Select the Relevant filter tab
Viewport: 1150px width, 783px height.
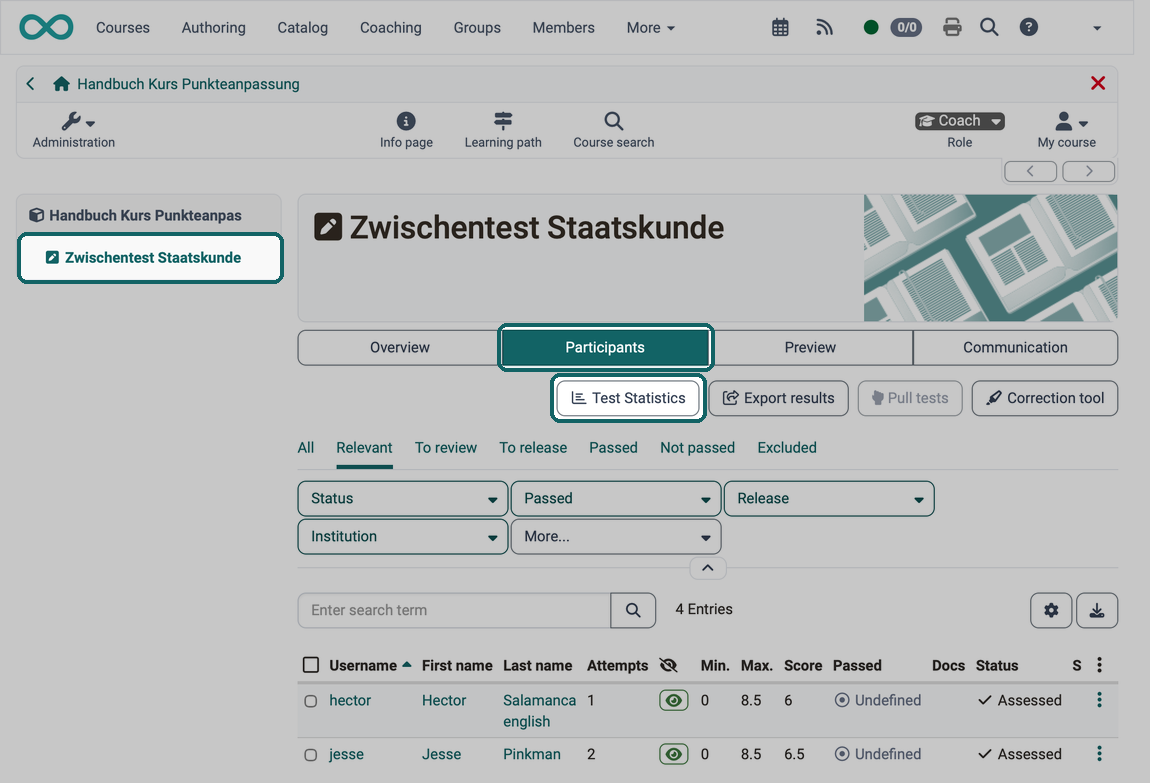365,448
